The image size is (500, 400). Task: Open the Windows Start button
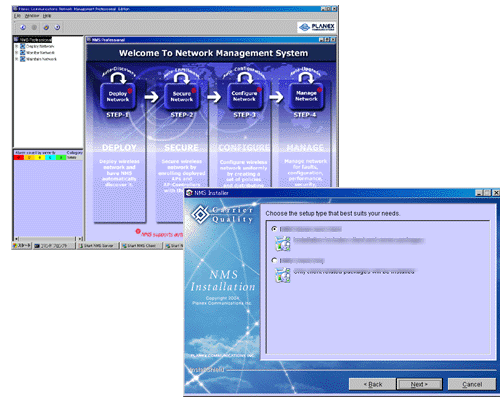[22, 246]
